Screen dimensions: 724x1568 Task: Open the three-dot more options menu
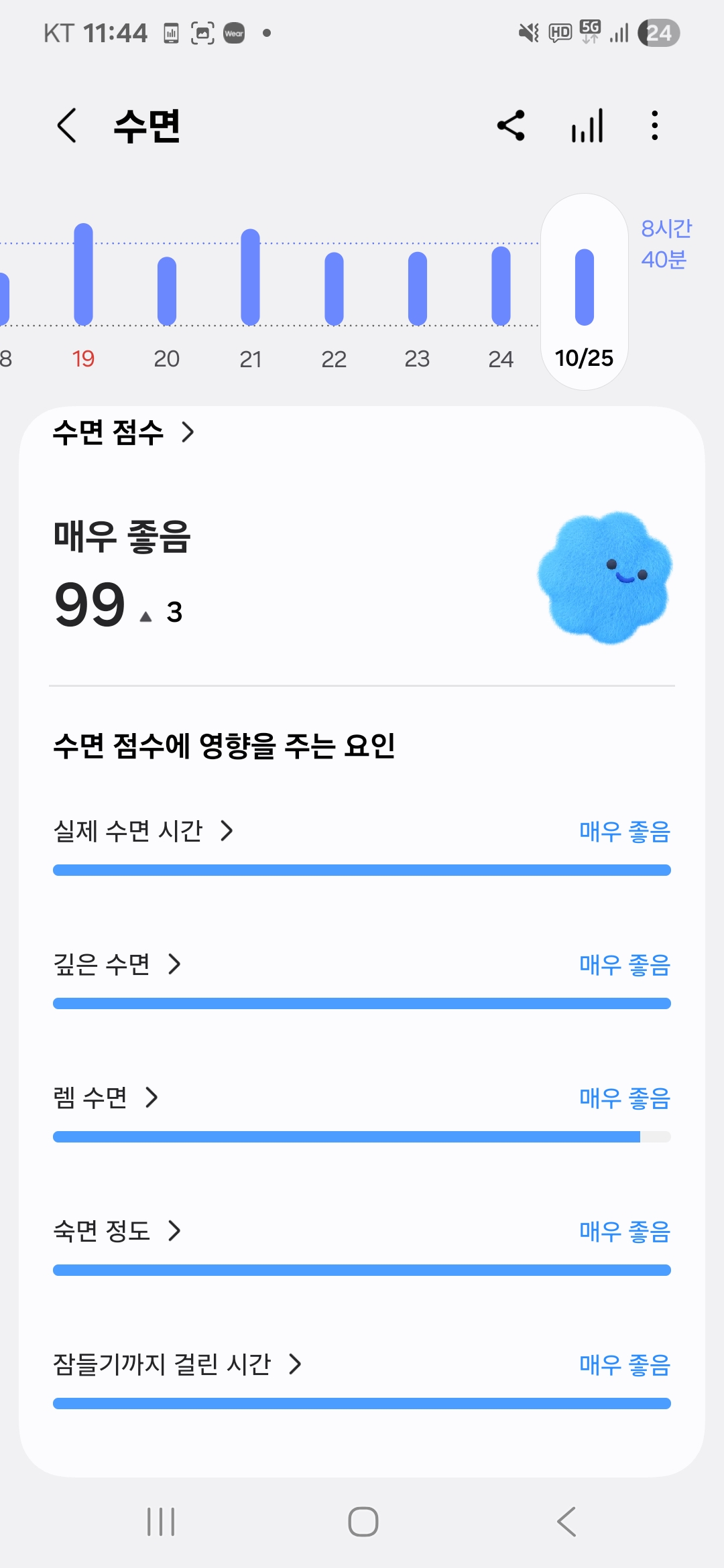655,125
